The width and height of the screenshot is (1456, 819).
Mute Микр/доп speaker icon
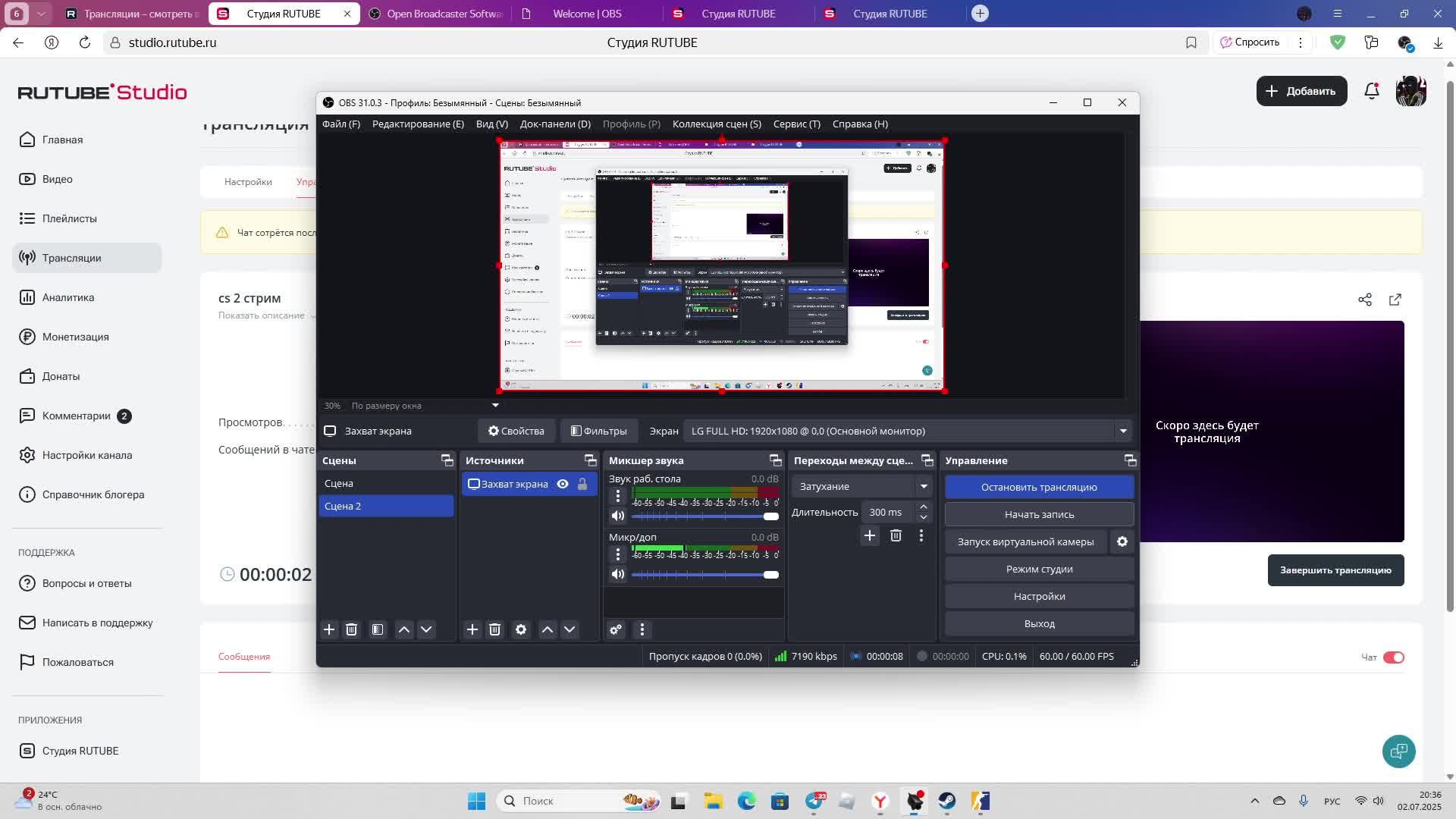click(618, 574)
